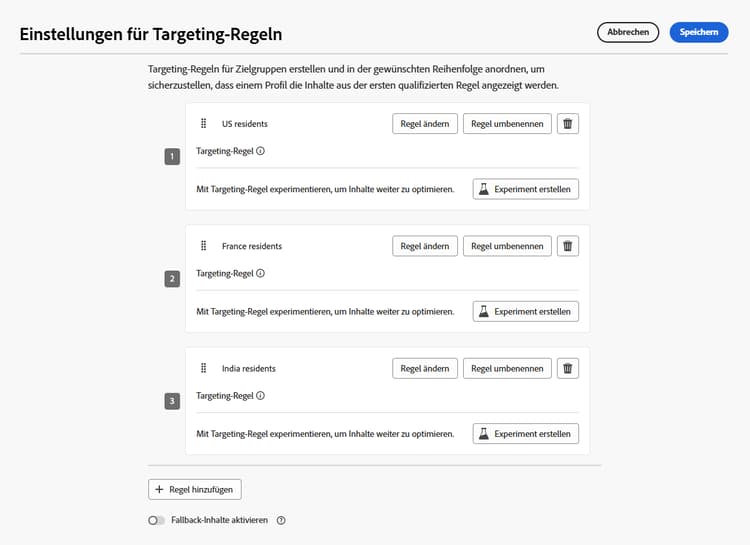Delete the India residents rule via trash icon
This screenshot has width=750, height=545.
568,368
